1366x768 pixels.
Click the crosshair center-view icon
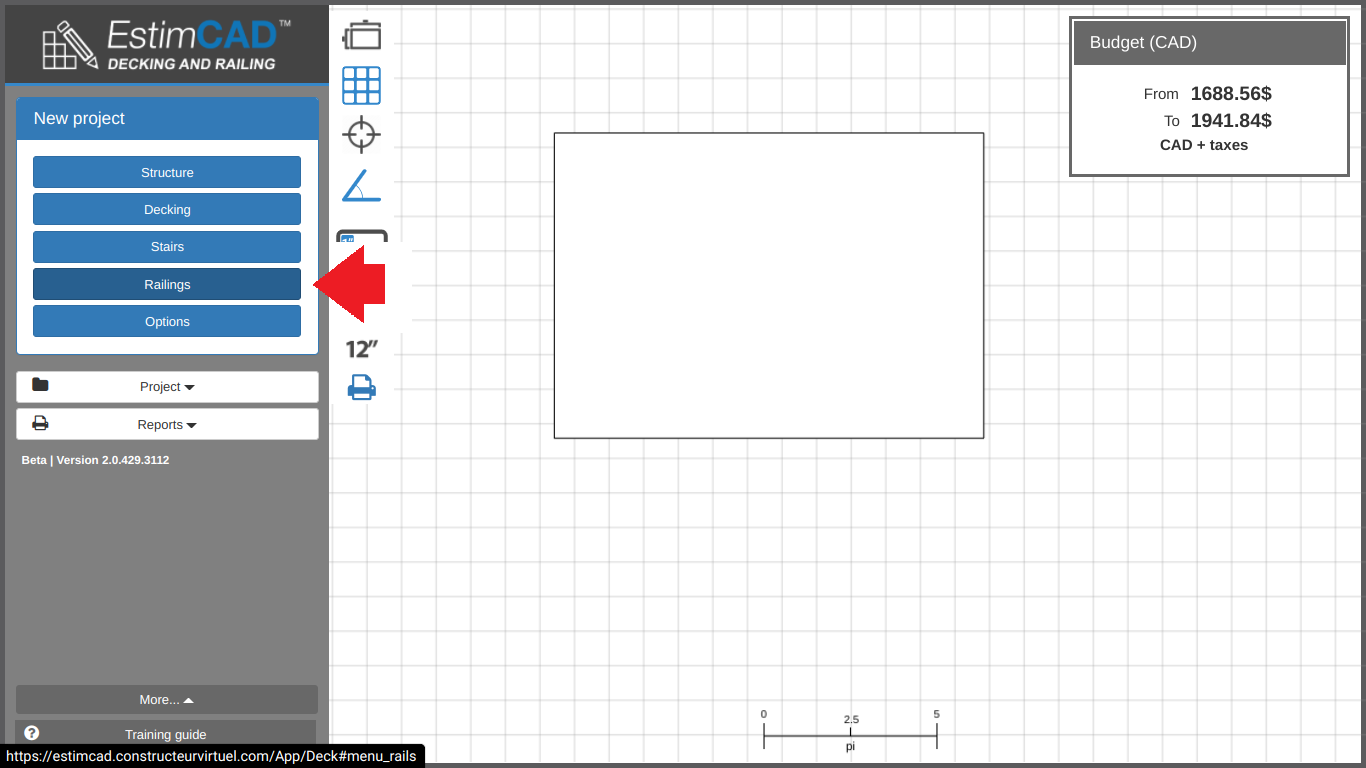tap(361, 134)
